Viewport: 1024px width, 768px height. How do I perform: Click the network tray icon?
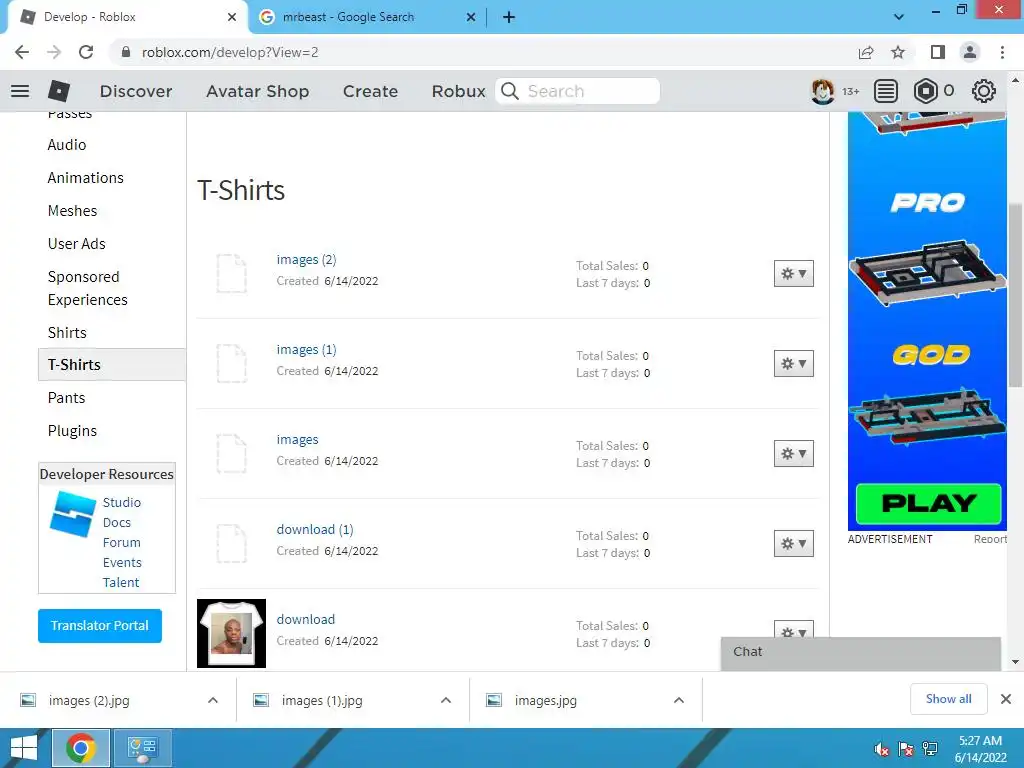point(930,749)
